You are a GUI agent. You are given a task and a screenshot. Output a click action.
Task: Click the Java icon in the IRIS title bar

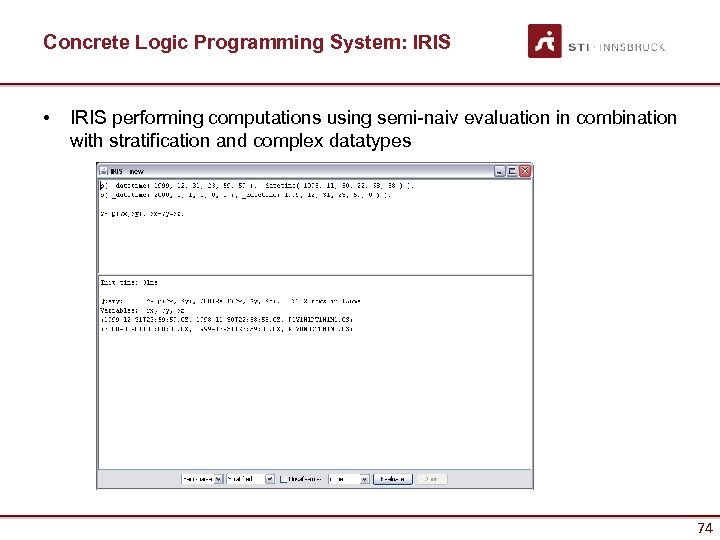[x=104, y=171]
